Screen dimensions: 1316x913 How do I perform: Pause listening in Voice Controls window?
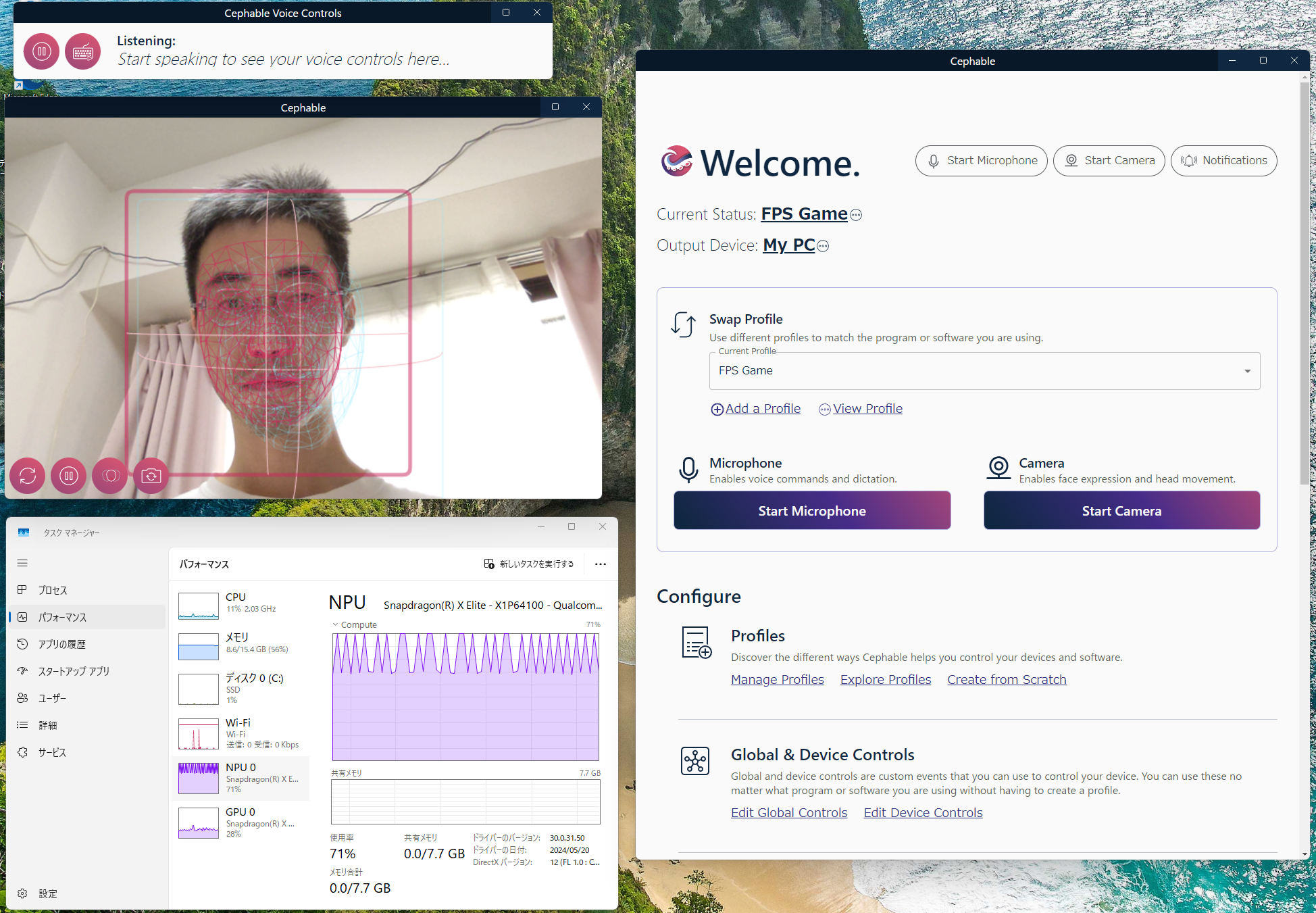pyautogui.click(x=41, y=51)
